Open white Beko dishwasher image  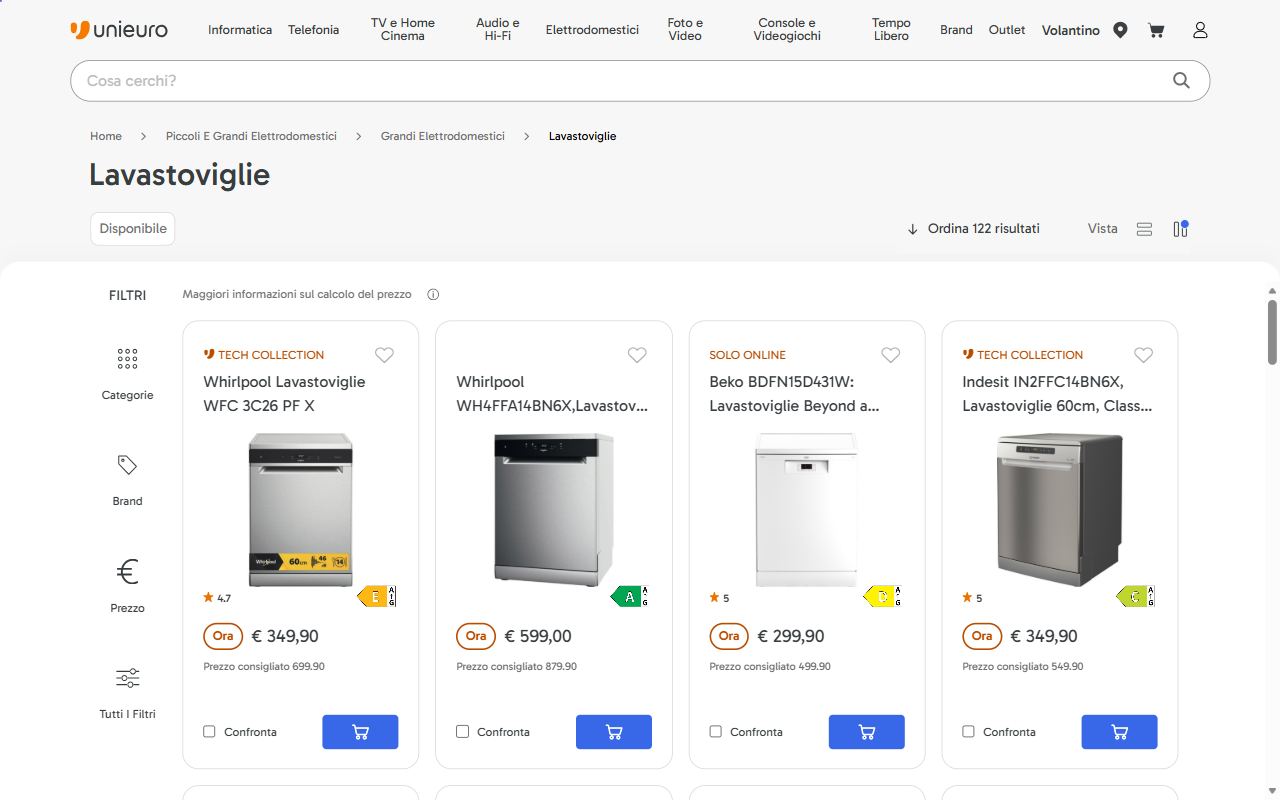(x=806, y=509)
